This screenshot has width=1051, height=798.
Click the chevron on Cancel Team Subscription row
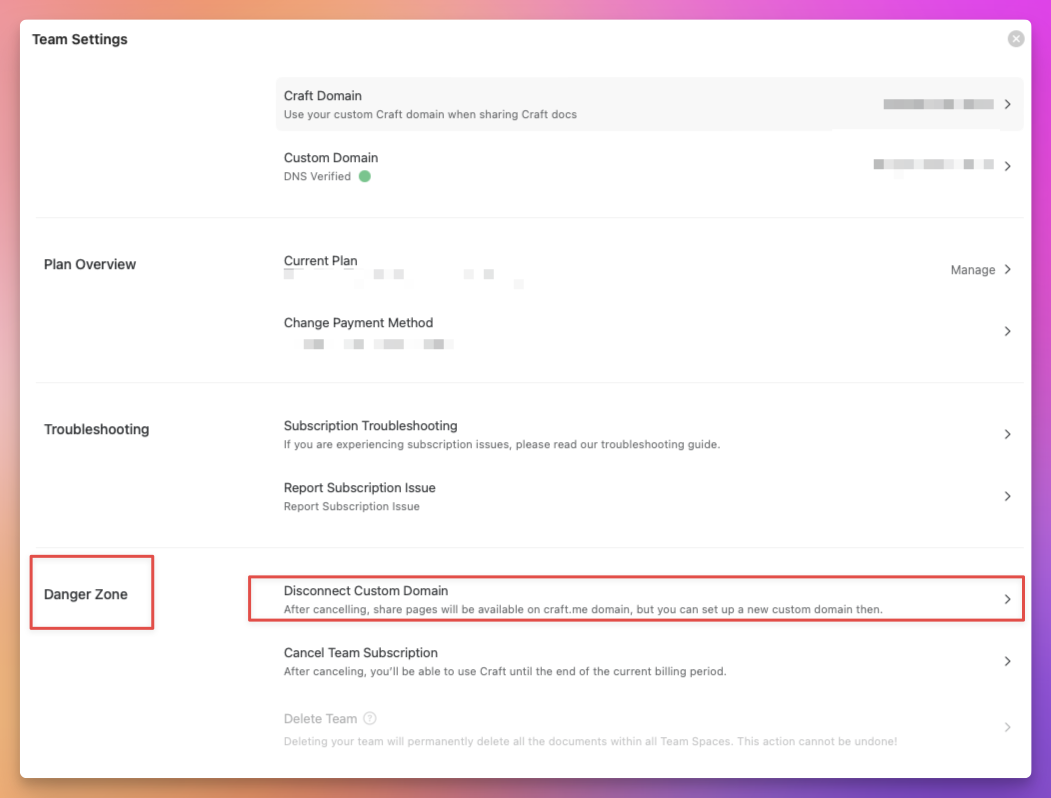click(x=1007, y=661)
